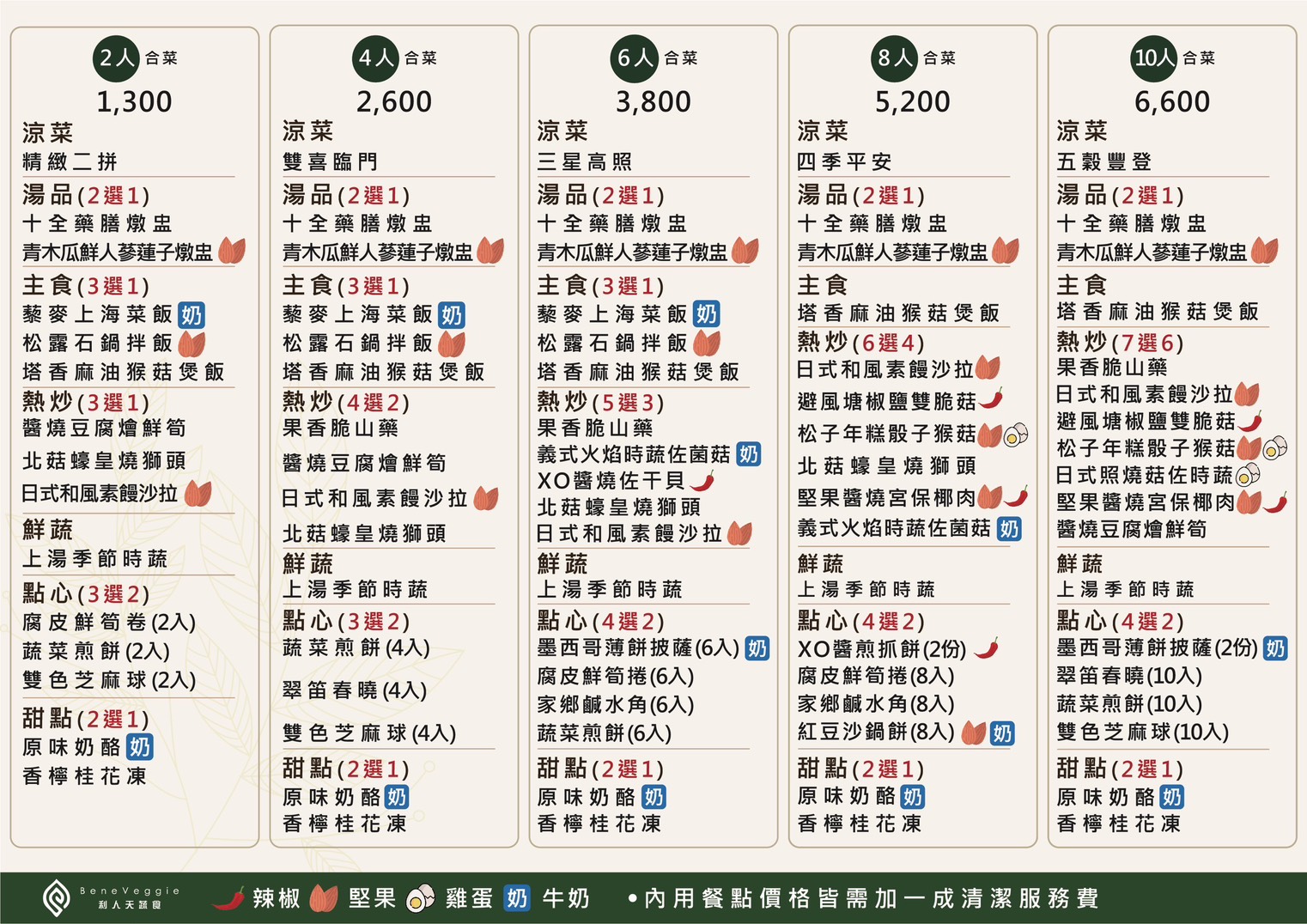Image resolution: width=1307 pixels, height=924 pixels.
Task: Click the nut icon beside 青木瓜鮮人蔘蓮子燉盅 in 6人 menu
Action: point(745,251)
